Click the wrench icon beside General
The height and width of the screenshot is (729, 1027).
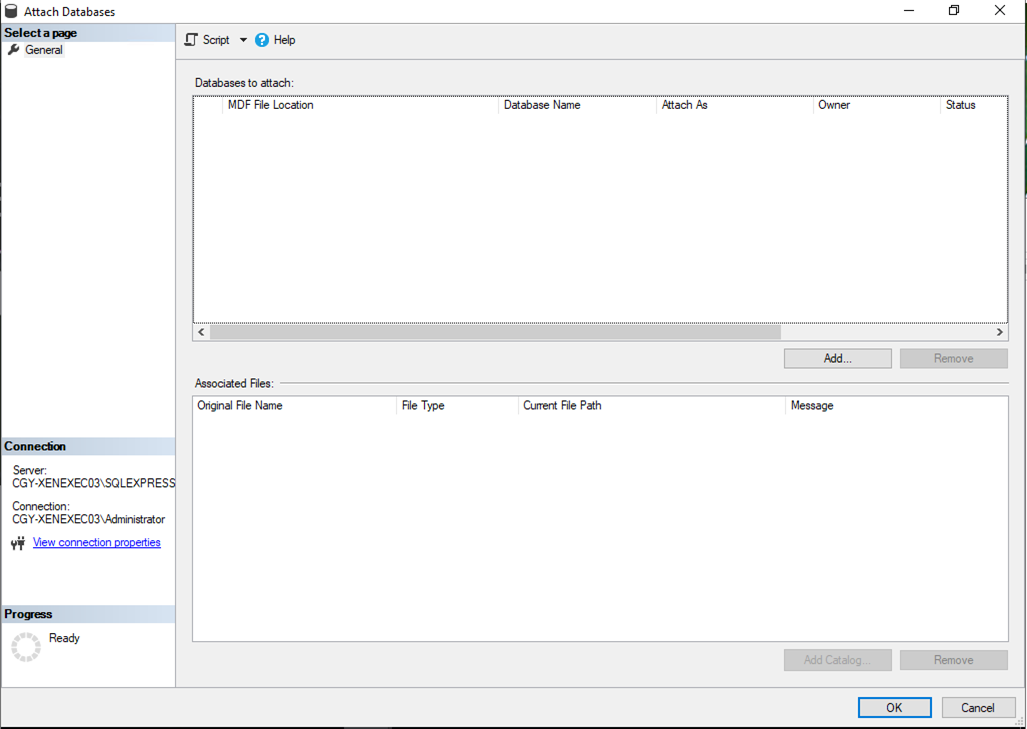click(x=14, y=50)
